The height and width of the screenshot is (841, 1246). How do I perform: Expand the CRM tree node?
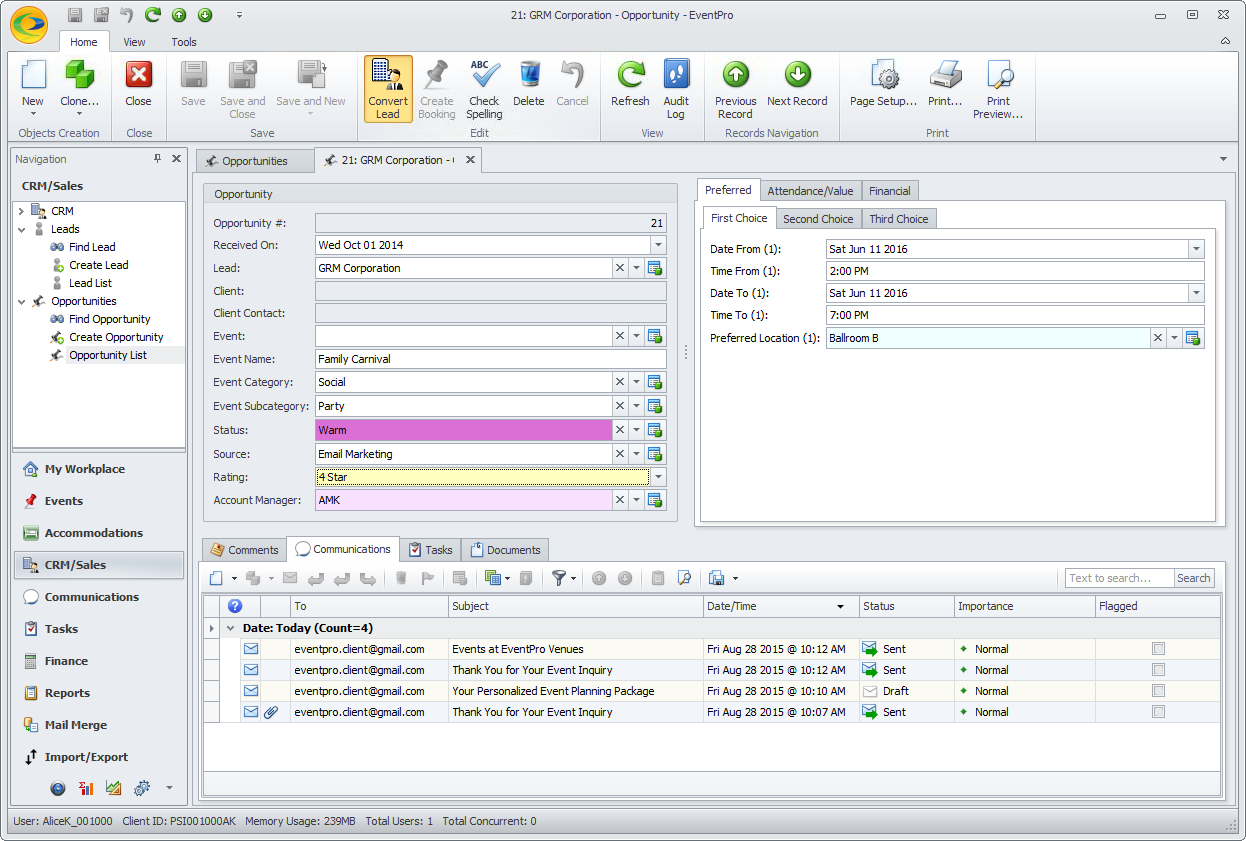click(x=22, y=211)
